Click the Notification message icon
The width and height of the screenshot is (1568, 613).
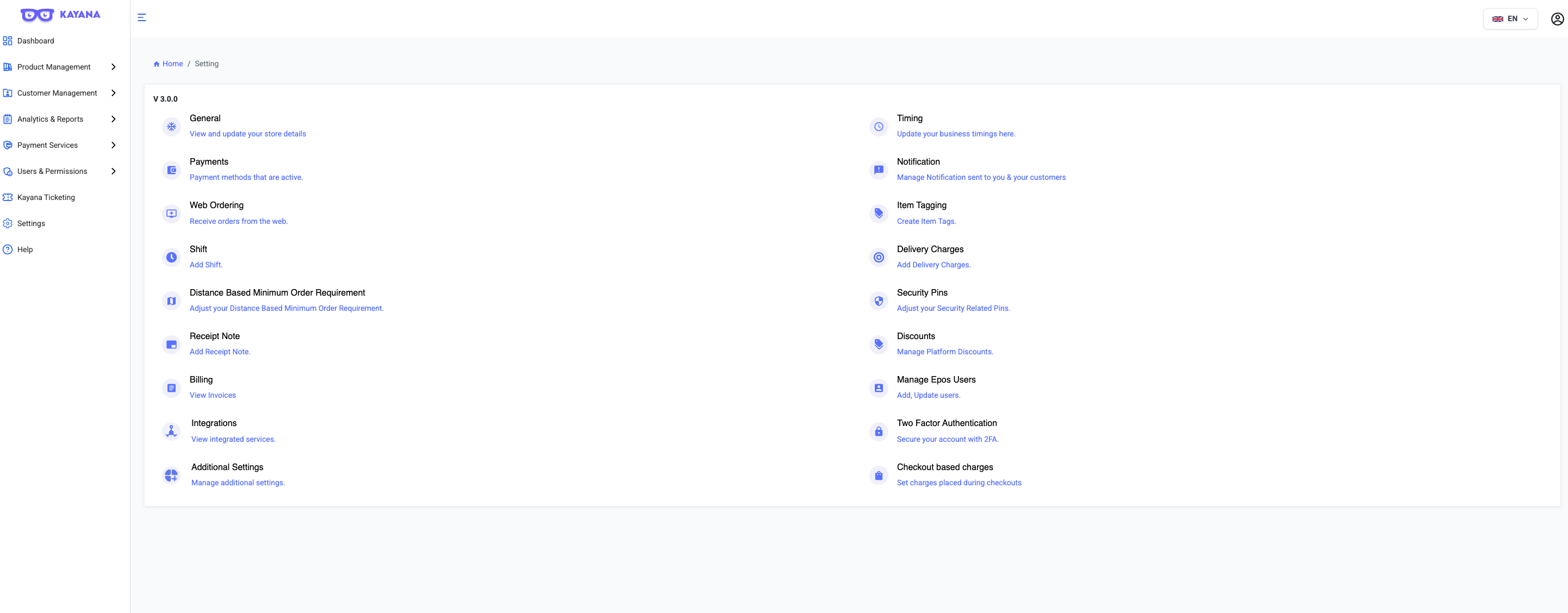point(879,170)
